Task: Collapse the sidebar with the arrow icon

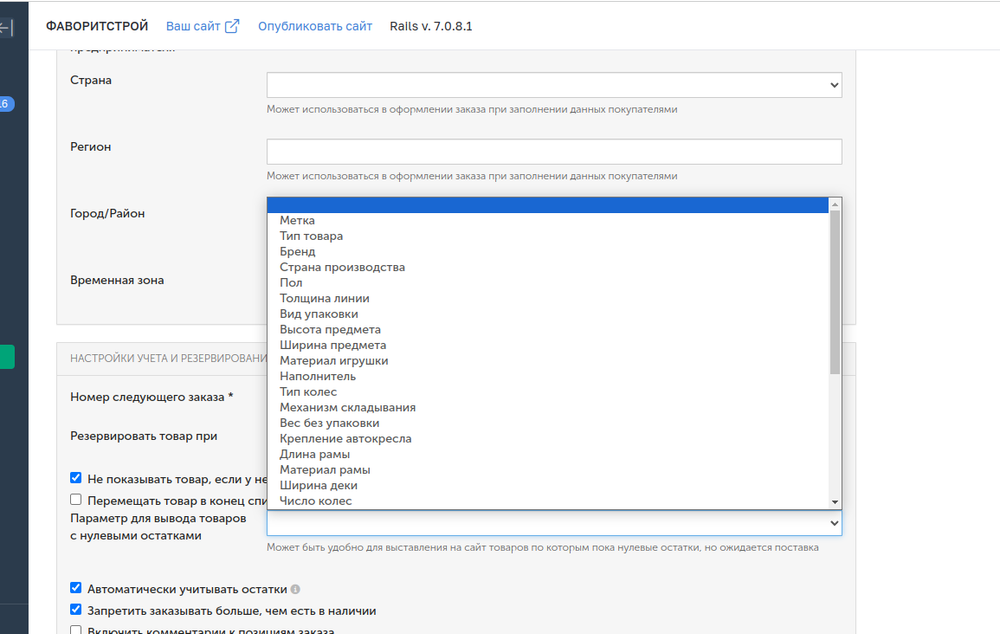Action: click(6, 28)
